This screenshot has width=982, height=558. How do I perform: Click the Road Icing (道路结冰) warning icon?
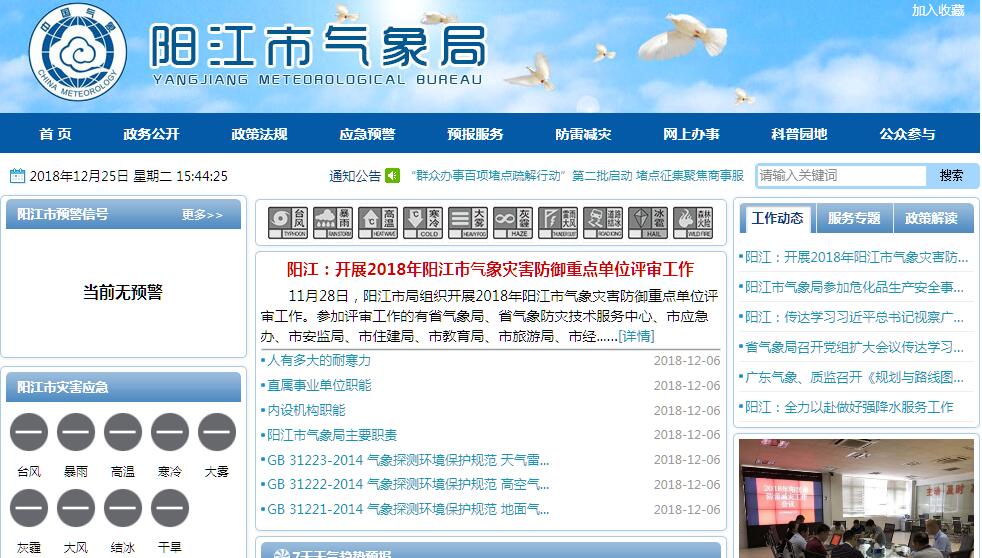click(x=603, y=223)
